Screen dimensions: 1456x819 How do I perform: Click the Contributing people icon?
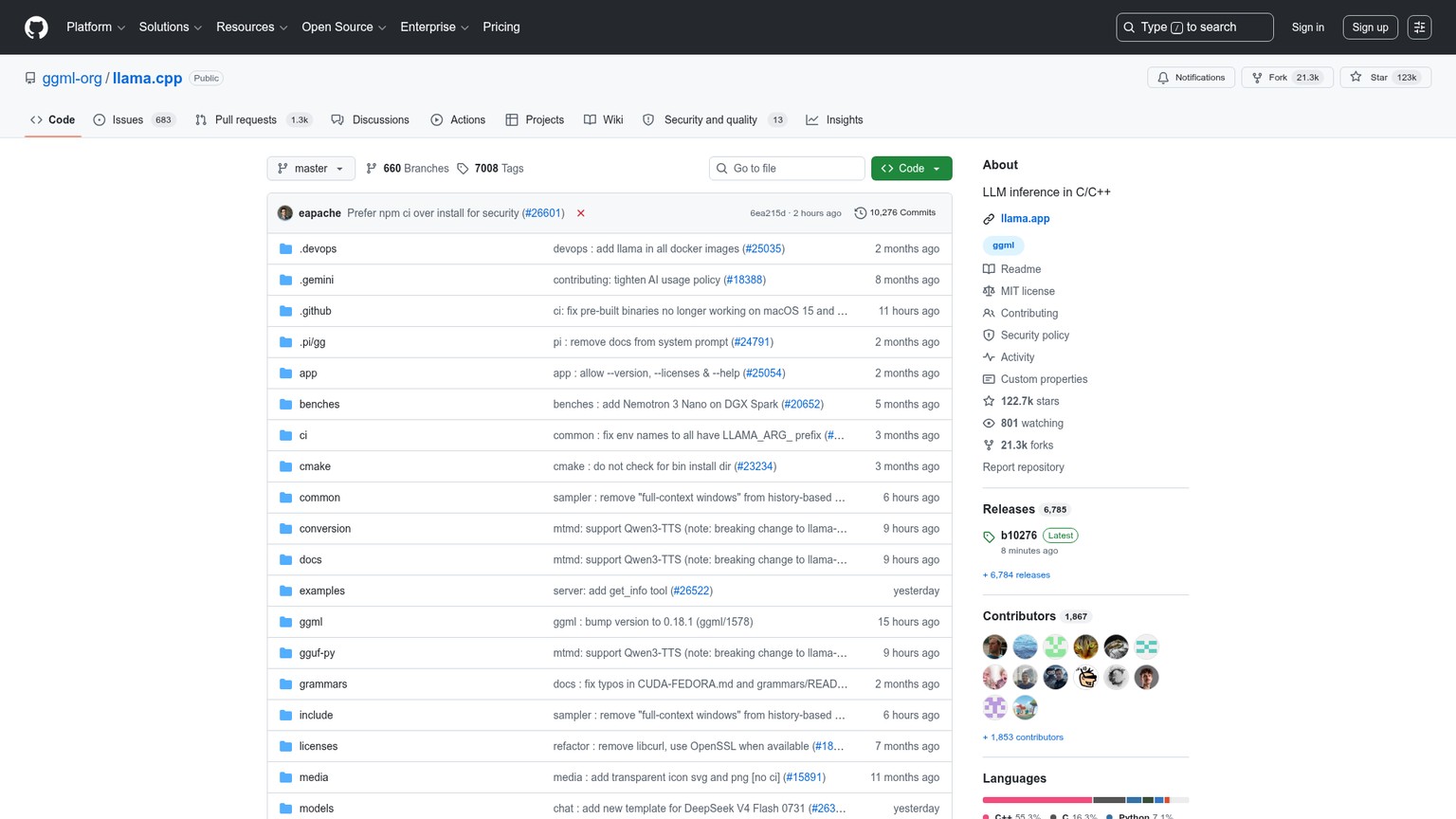(x=989, y=313)
